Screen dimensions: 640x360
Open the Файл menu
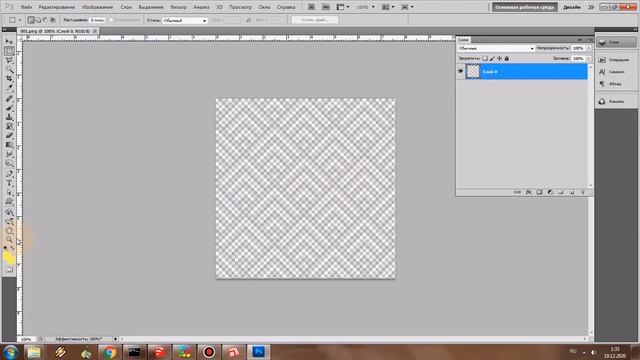pyautogui.click(x=27, y=7)
